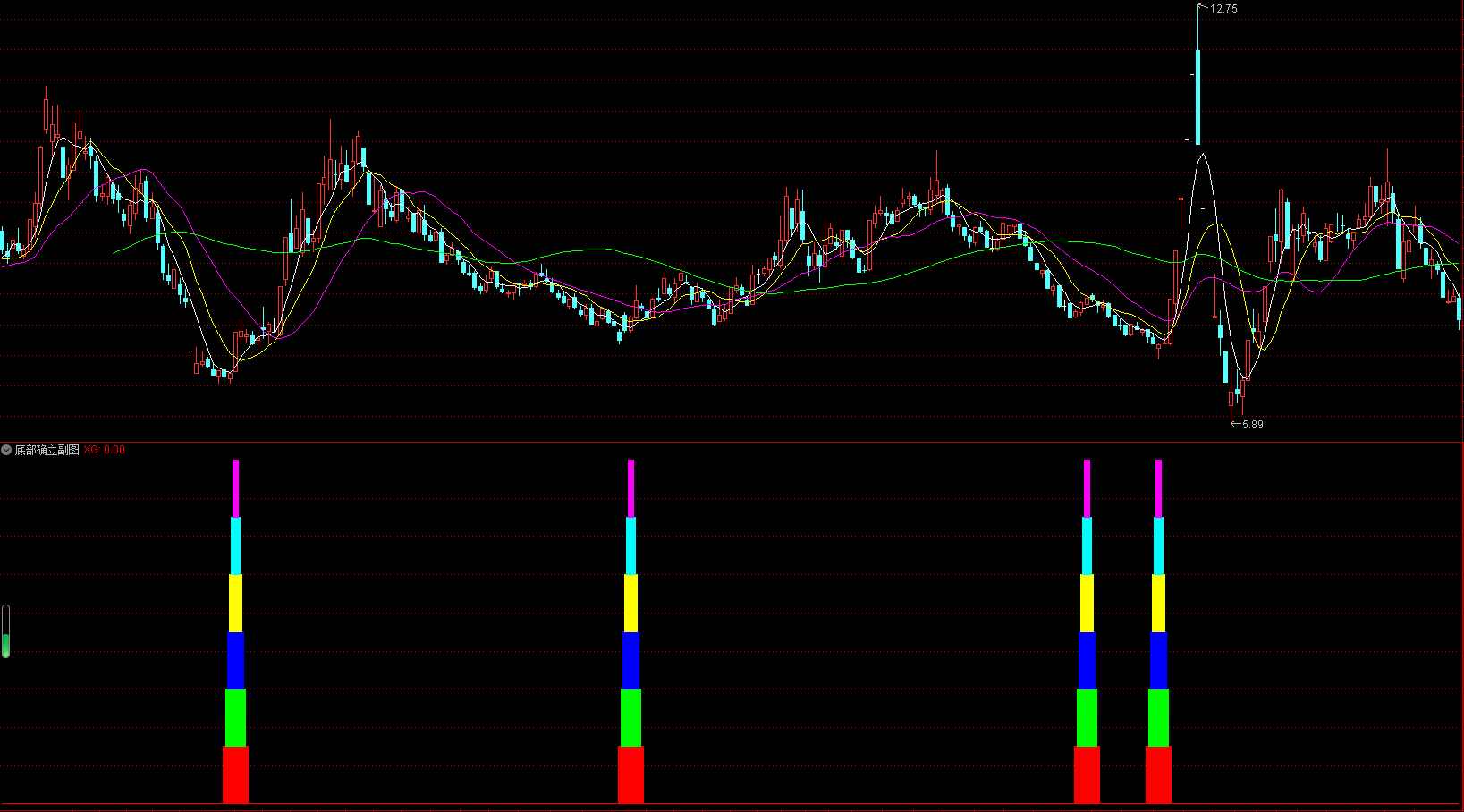Click the red XG: 0.00 value
Screen dimensions: 1464x812
tap(105, 450)
